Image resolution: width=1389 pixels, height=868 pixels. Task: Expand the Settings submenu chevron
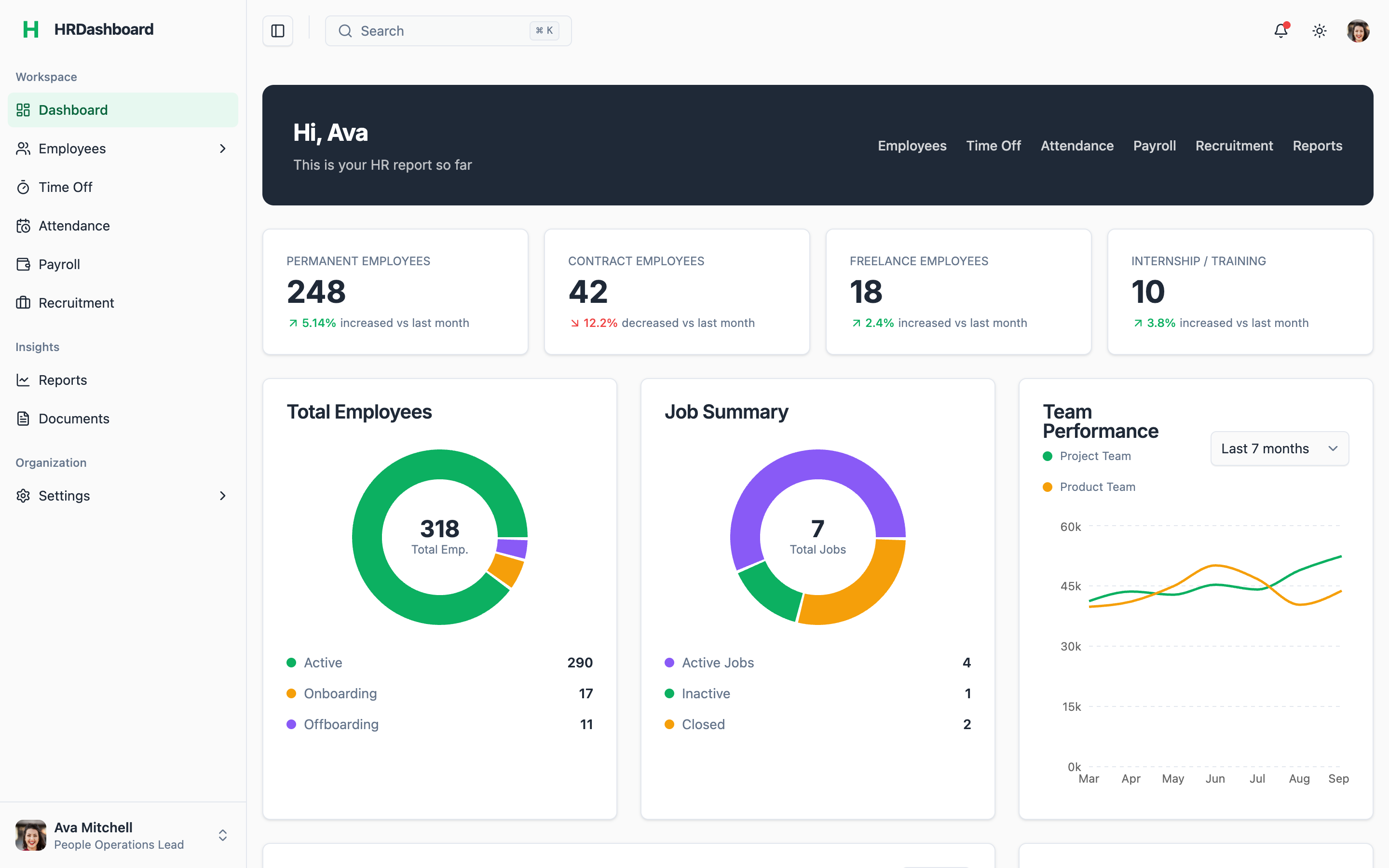coord(223,495)
